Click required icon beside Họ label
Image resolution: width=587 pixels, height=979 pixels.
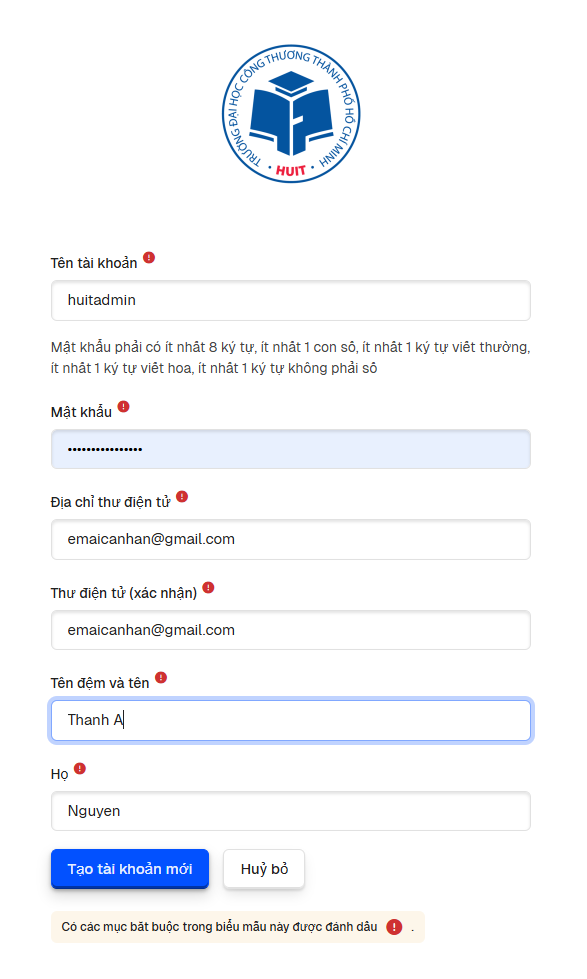(x=80, y=769)
